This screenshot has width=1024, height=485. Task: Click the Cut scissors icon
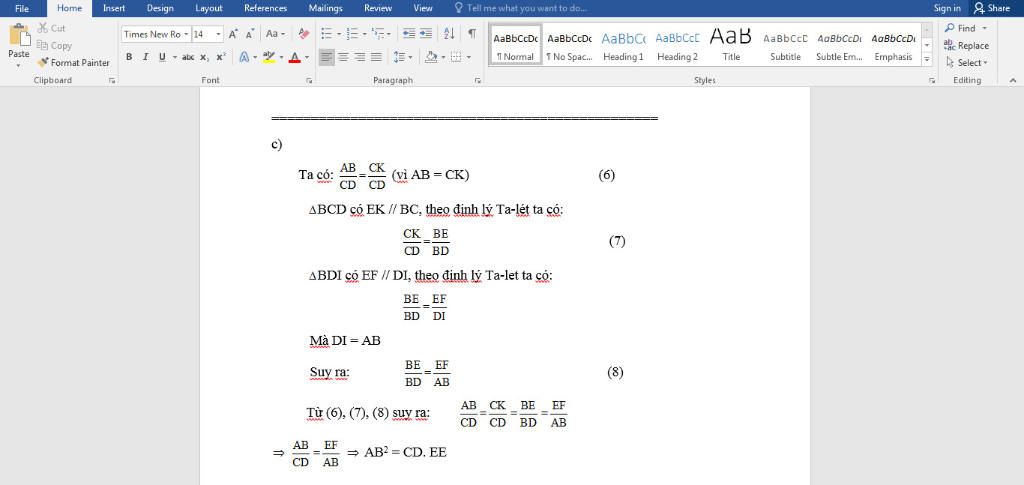pos(42,28)
